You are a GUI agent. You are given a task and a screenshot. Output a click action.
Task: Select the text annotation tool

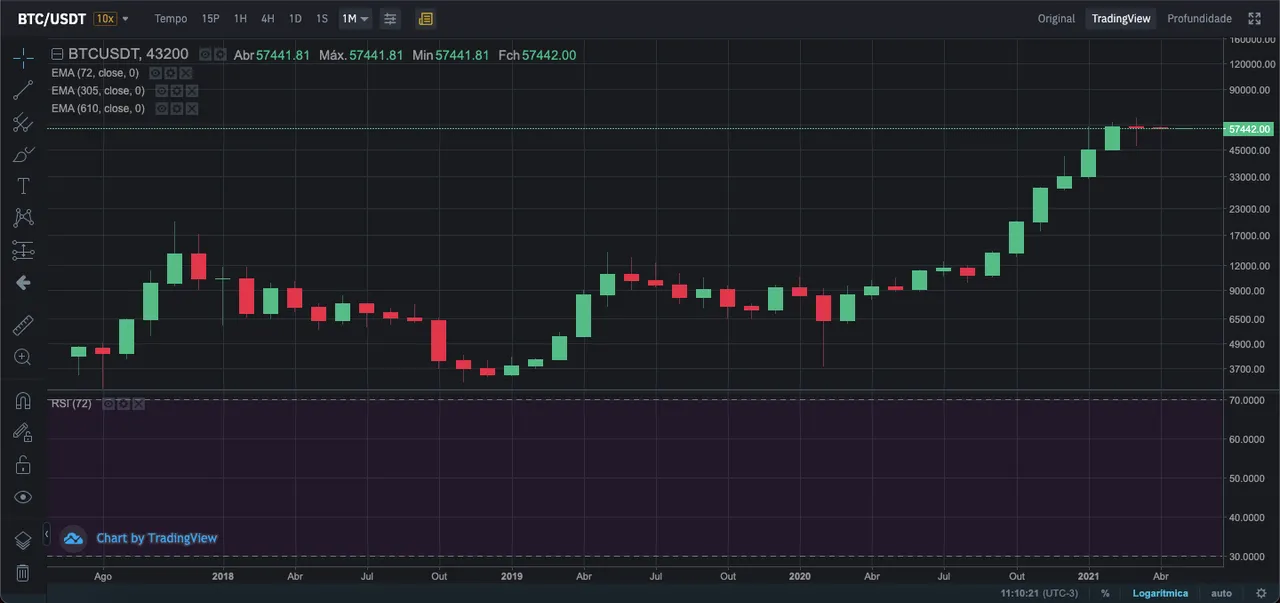click(x=23, y=186)
